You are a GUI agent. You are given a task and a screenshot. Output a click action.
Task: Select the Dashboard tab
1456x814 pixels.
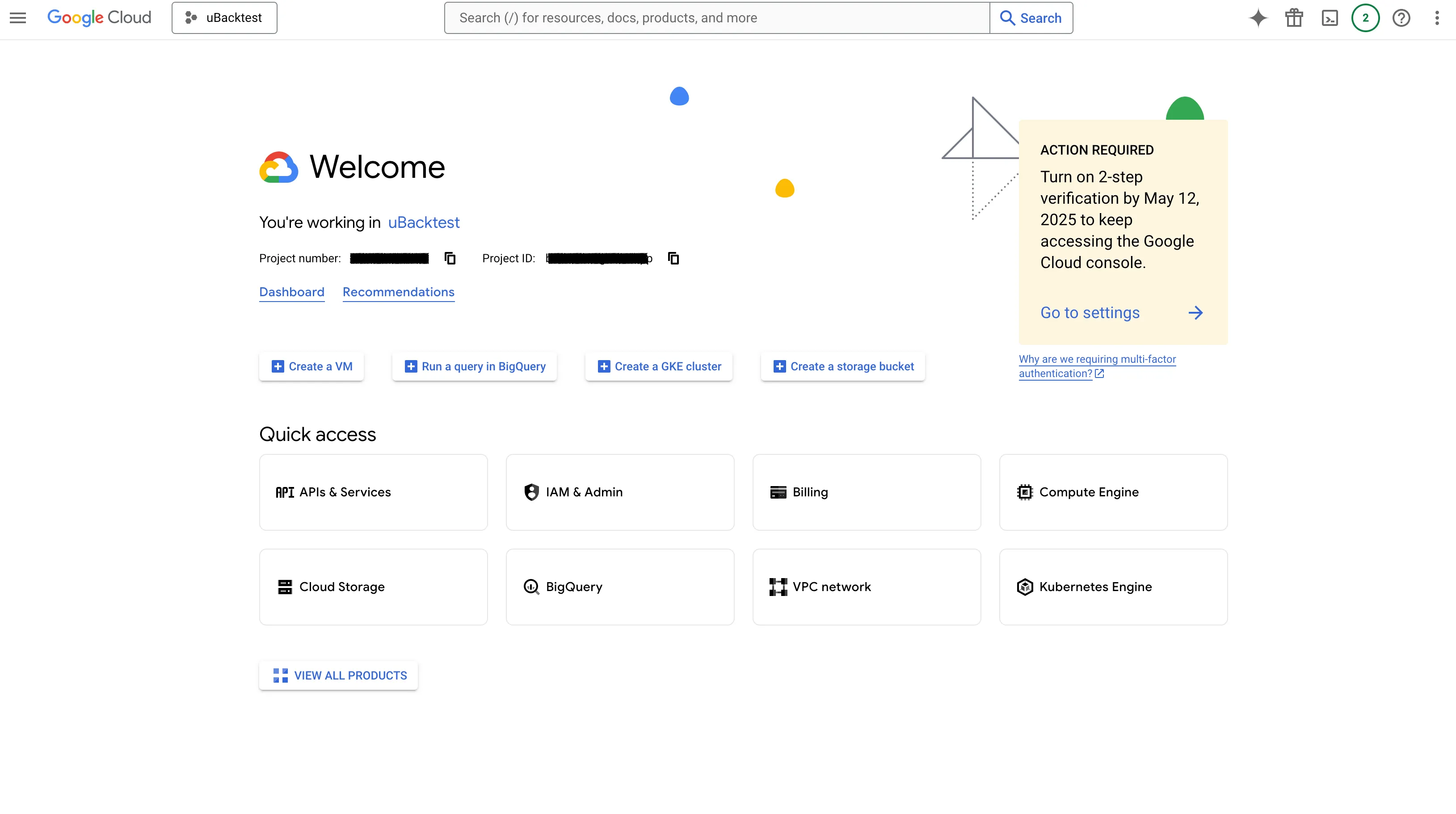(292, 292)
